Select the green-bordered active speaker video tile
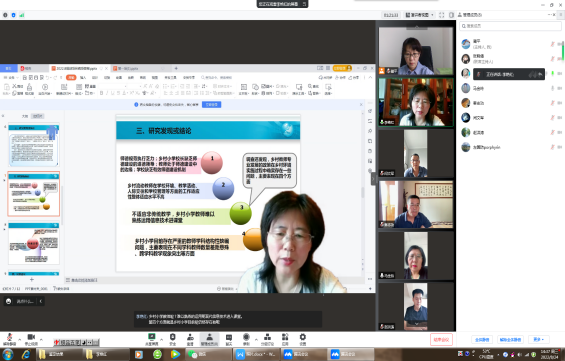Screen dimensions: 565x361 [x=416, y=102]
